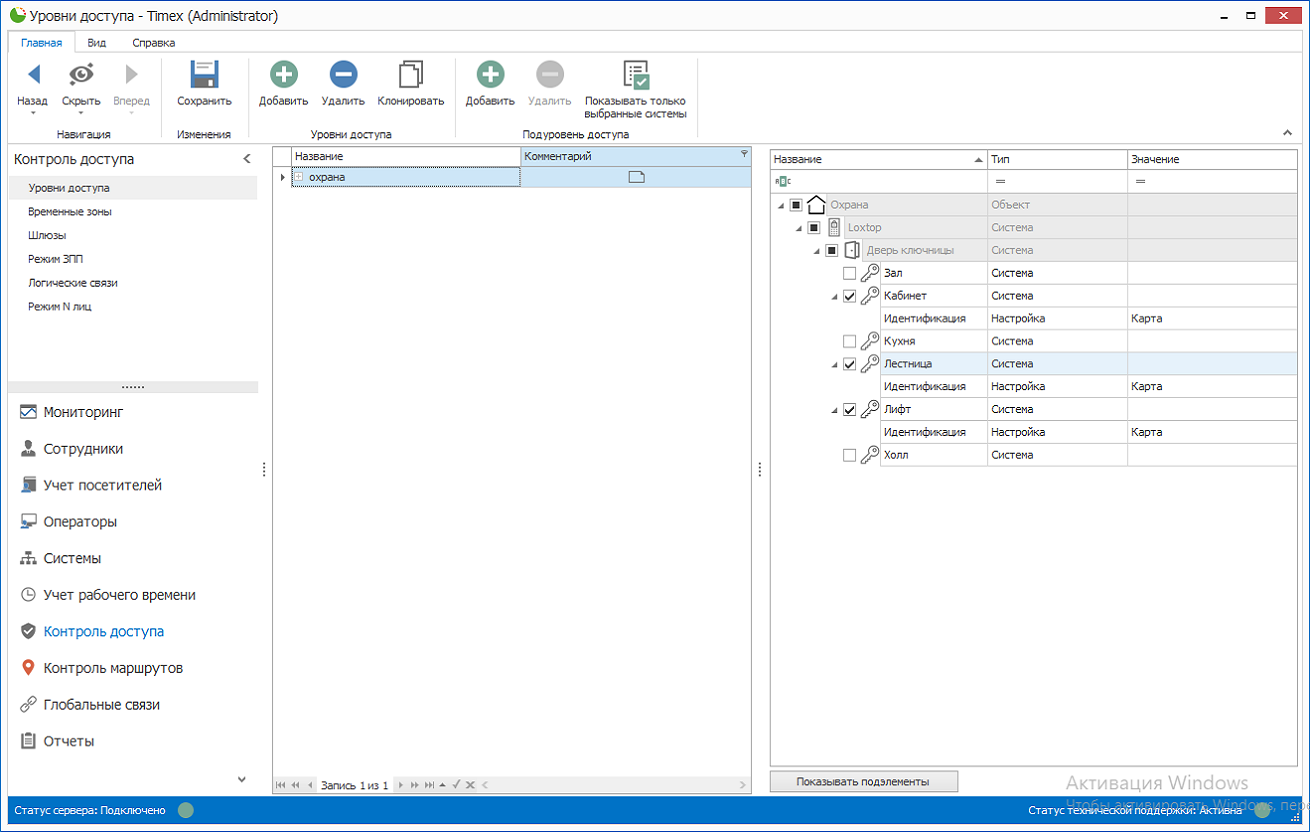Toggle Показывать только выбранные системы
Screen dimensions: 1310x832
coord(636,76)
